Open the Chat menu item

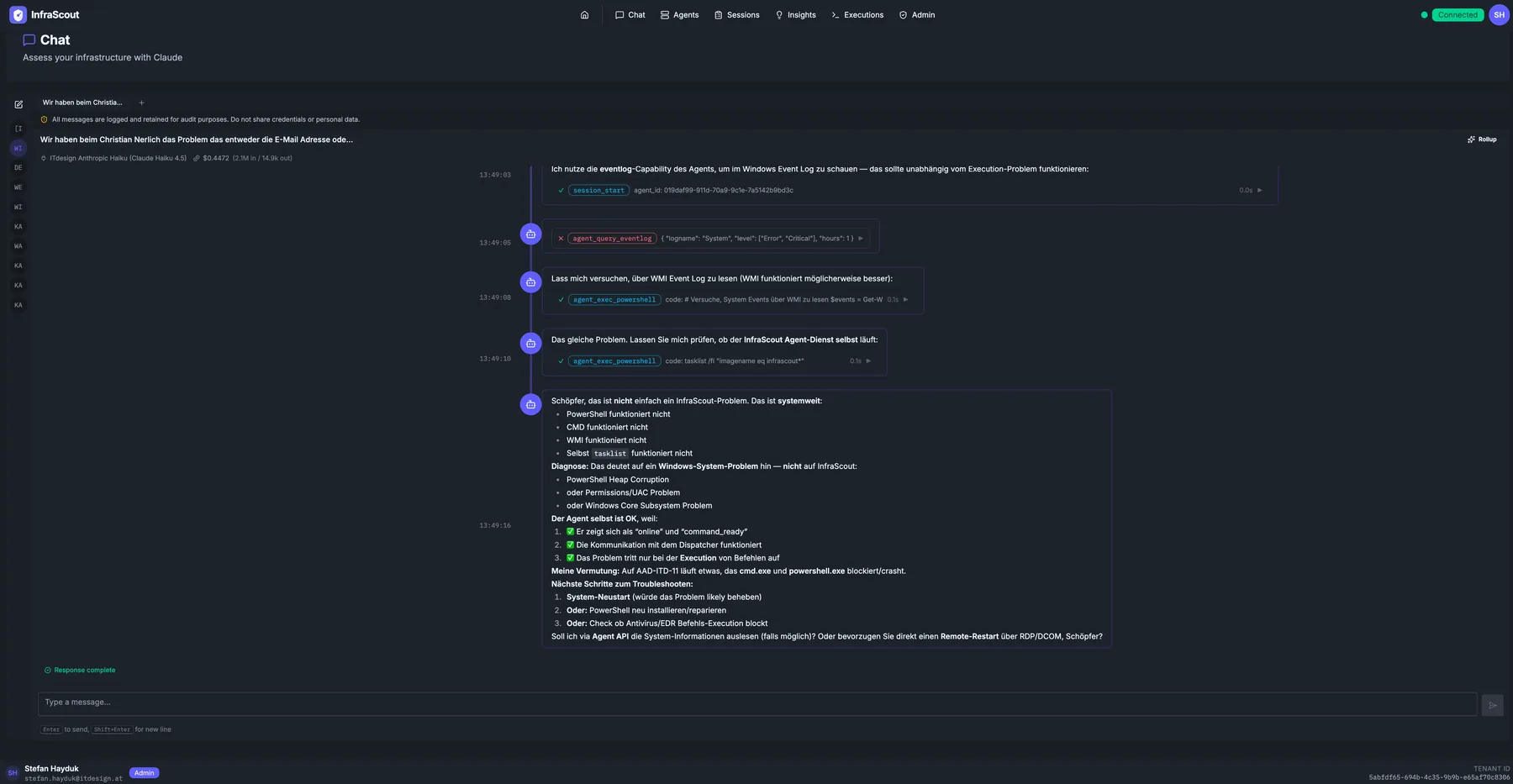(x=630, y=15)
